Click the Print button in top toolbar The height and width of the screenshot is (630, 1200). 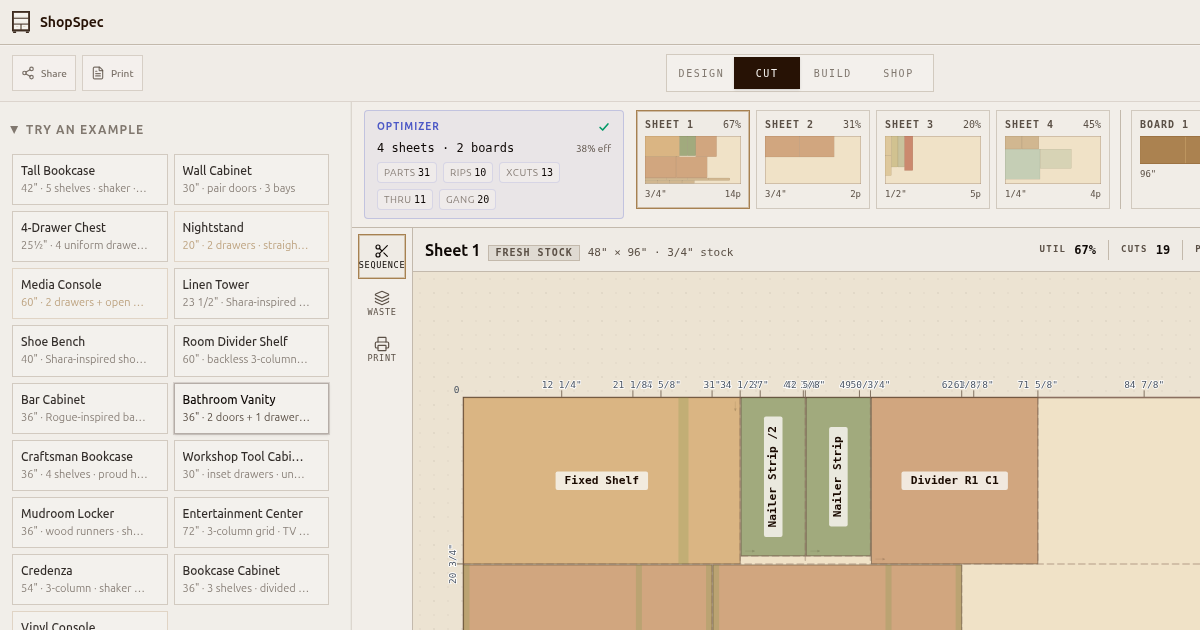[112, 73]
